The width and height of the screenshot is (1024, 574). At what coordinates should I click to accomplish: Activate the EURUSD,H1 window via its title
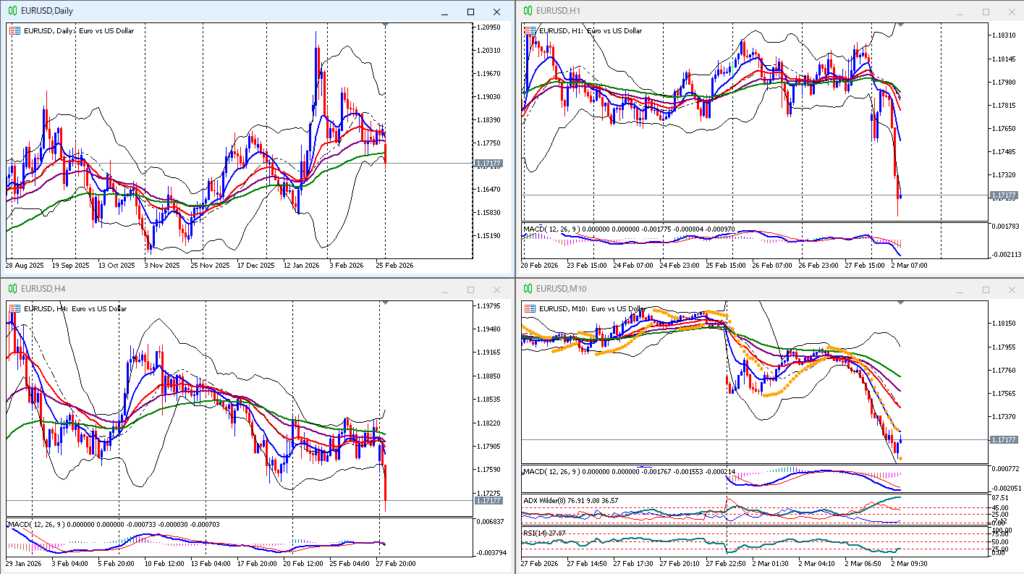coord(558,11)
